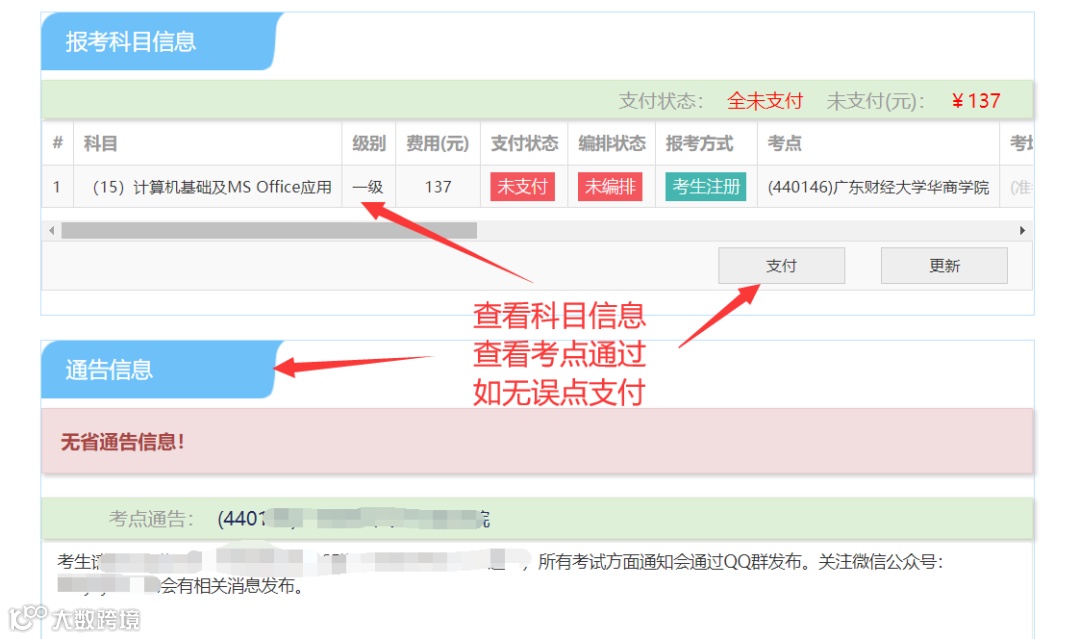Viewport: 1080px width, 639px height.
Task: Click the 未支付(元) label in the status bar
Action: (875, 101)
